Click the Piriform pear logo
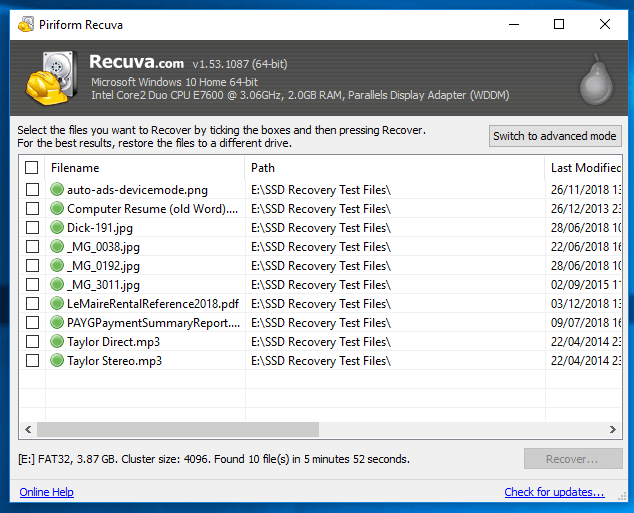The image size is (634, 513). pos(596,79)
